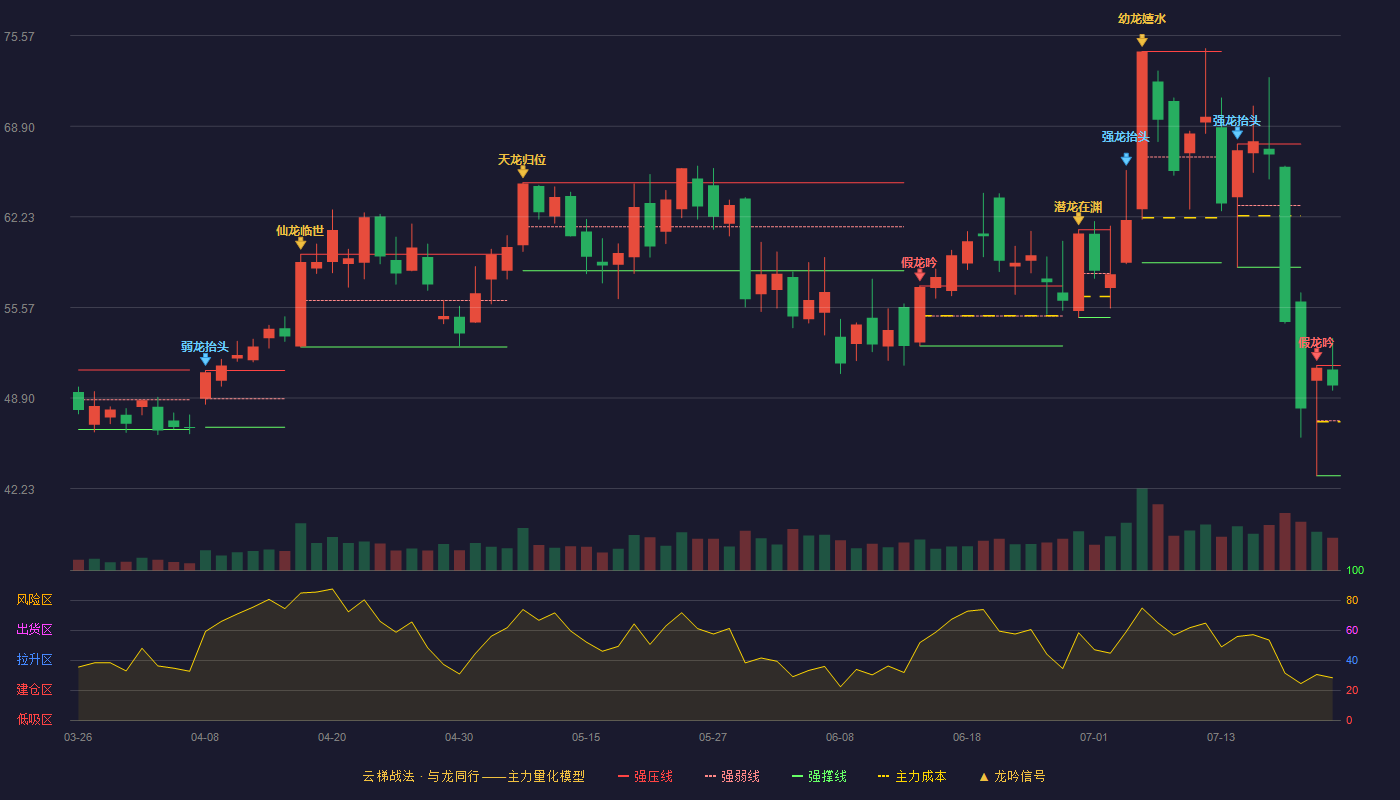Click the yellow arrow under 潜龙在渊
Screen dimensions: 1400x800
[x=1078, y=219]
